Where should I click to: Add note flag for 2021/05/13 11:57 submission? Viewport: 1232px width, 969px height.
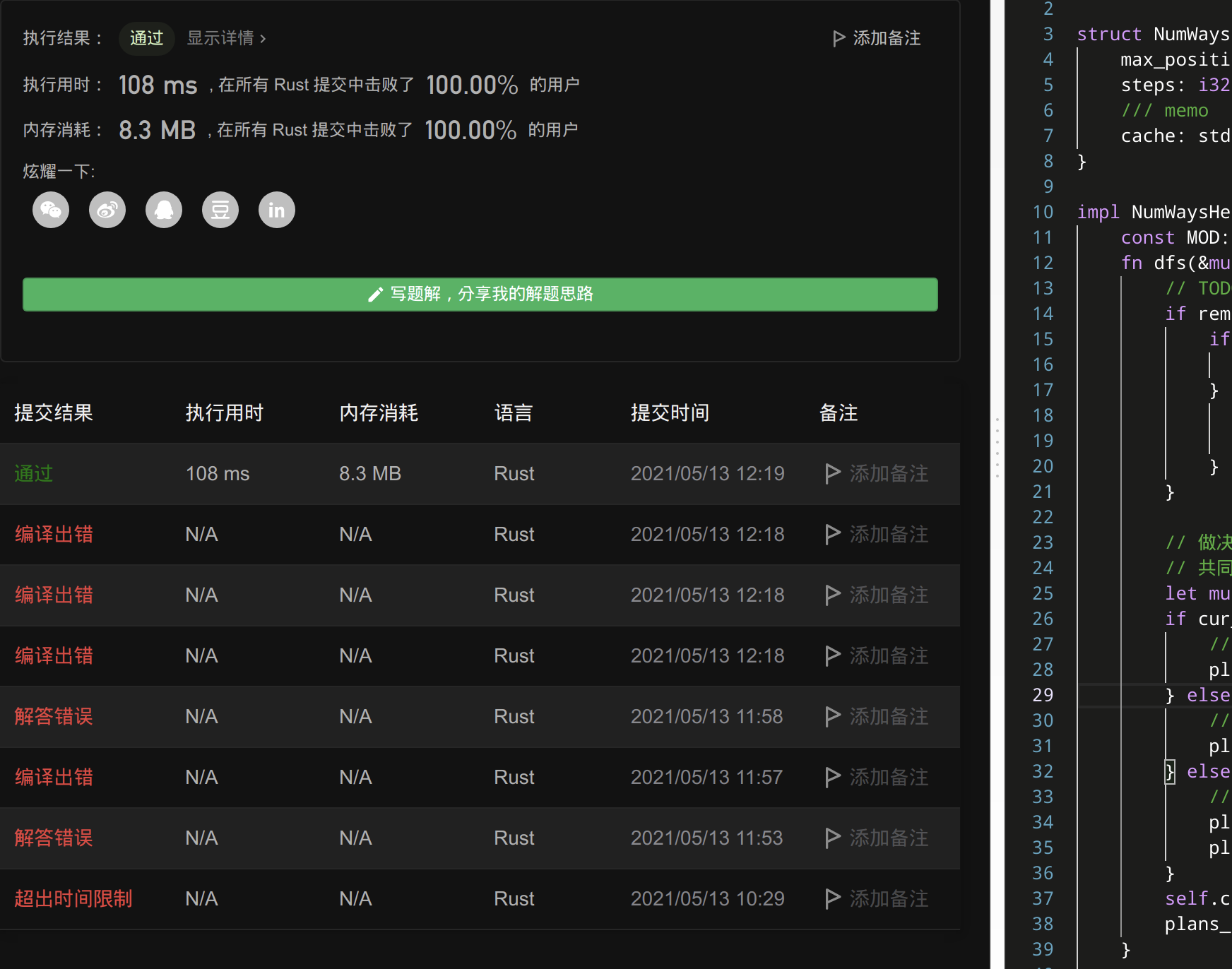point(877,777)
